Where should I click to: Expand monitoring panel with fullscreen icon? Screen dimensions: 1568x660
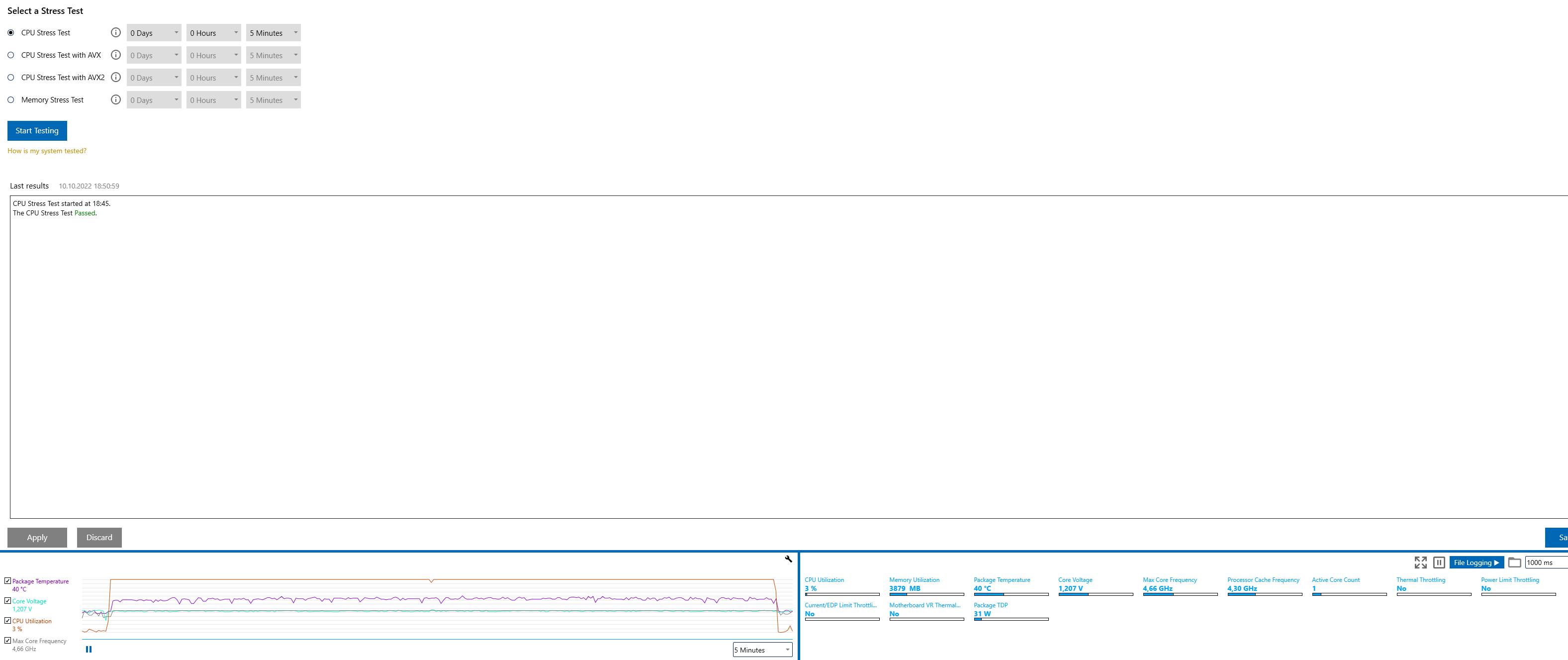click(x=1420, y=563)
